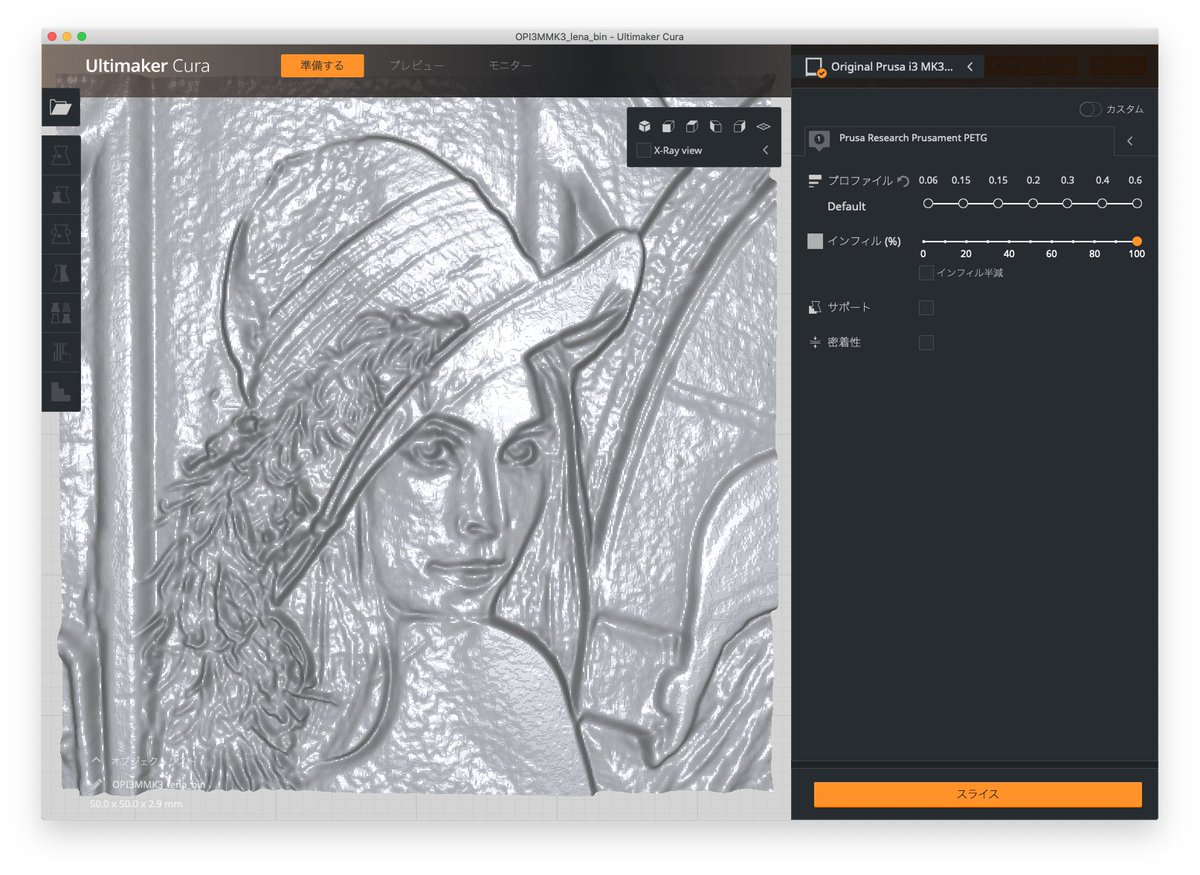Image resolution: width=1200 pixels, height=875 pixels.
Task: Select the Scale tool in left toolbar
Action: coord(61,193)
